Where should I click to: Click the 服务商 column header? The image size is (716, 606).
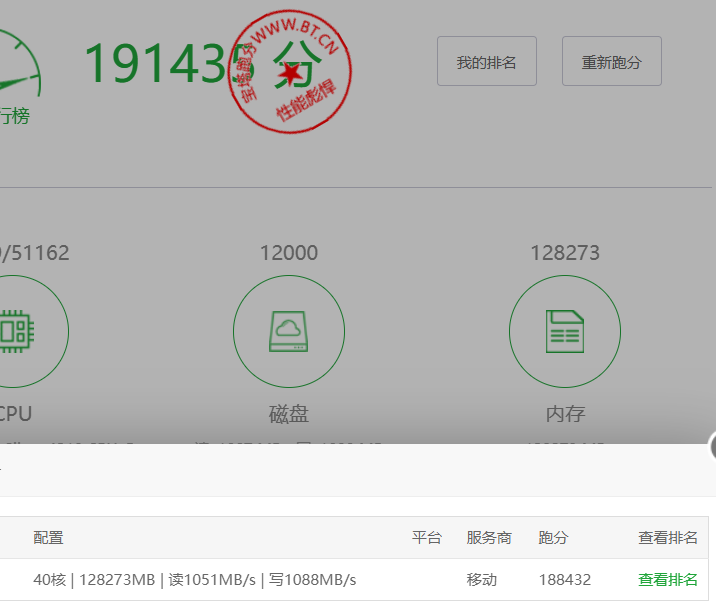click(489, 537)
